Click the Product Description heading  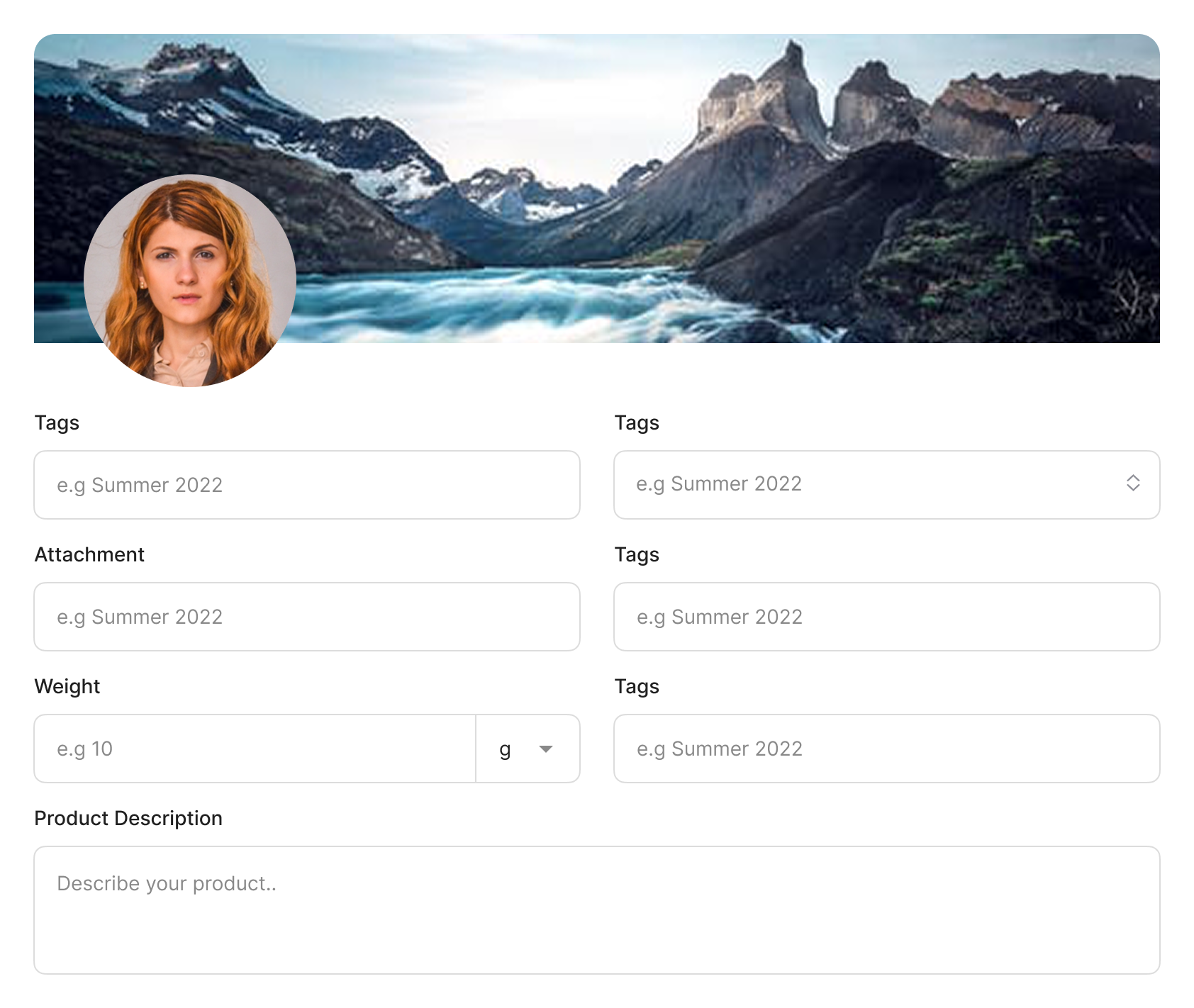[129, 818]
